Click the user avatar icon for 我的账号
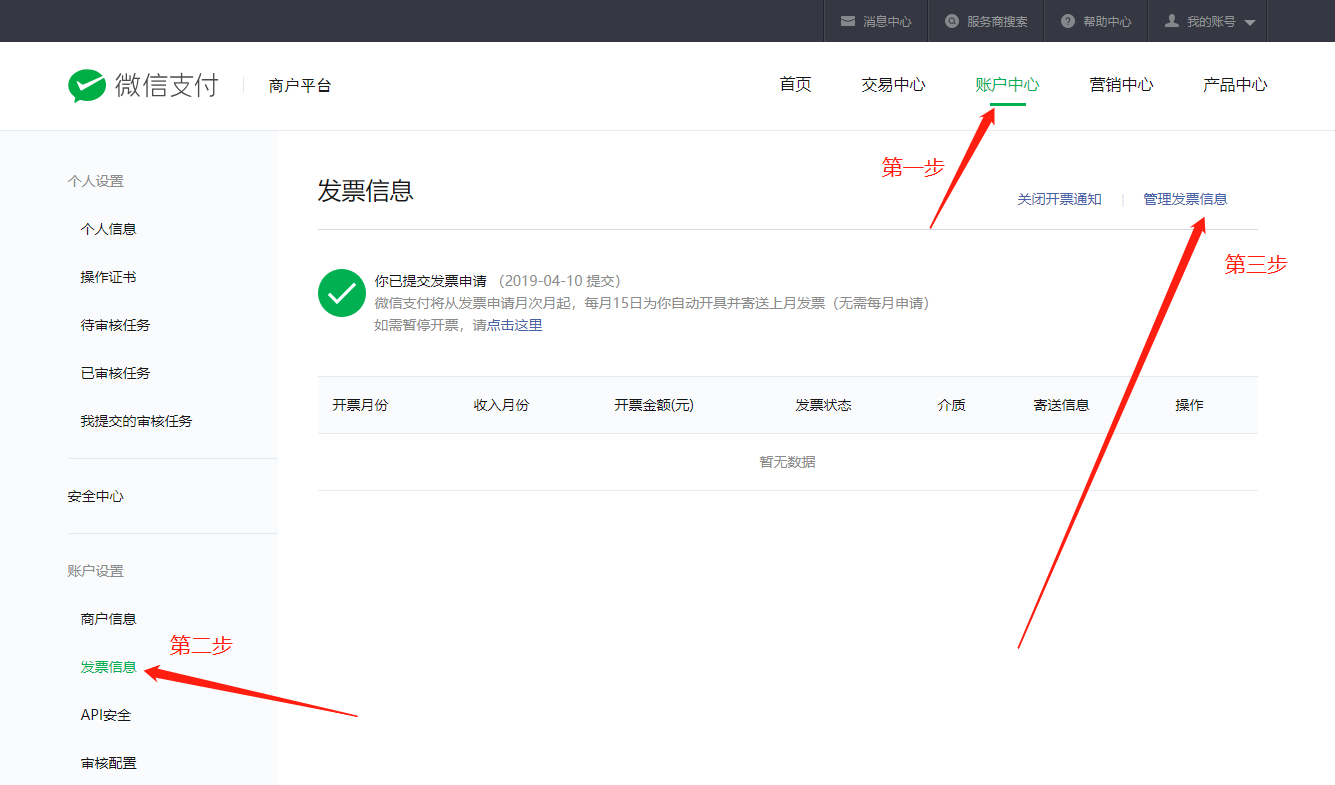The width and height of the screenshot is (1335, 785). click(1172, 21)
